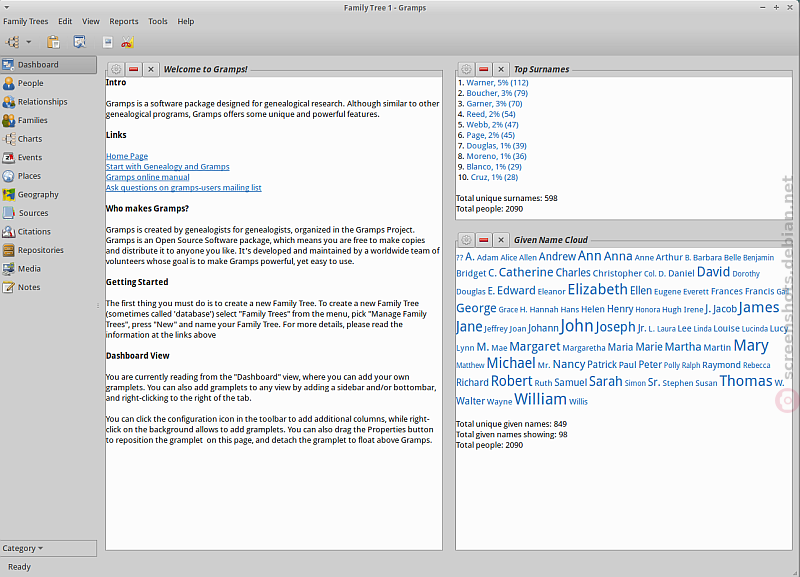
Task: Pick Catherine in the given name cloud
Action: [526, 272]
